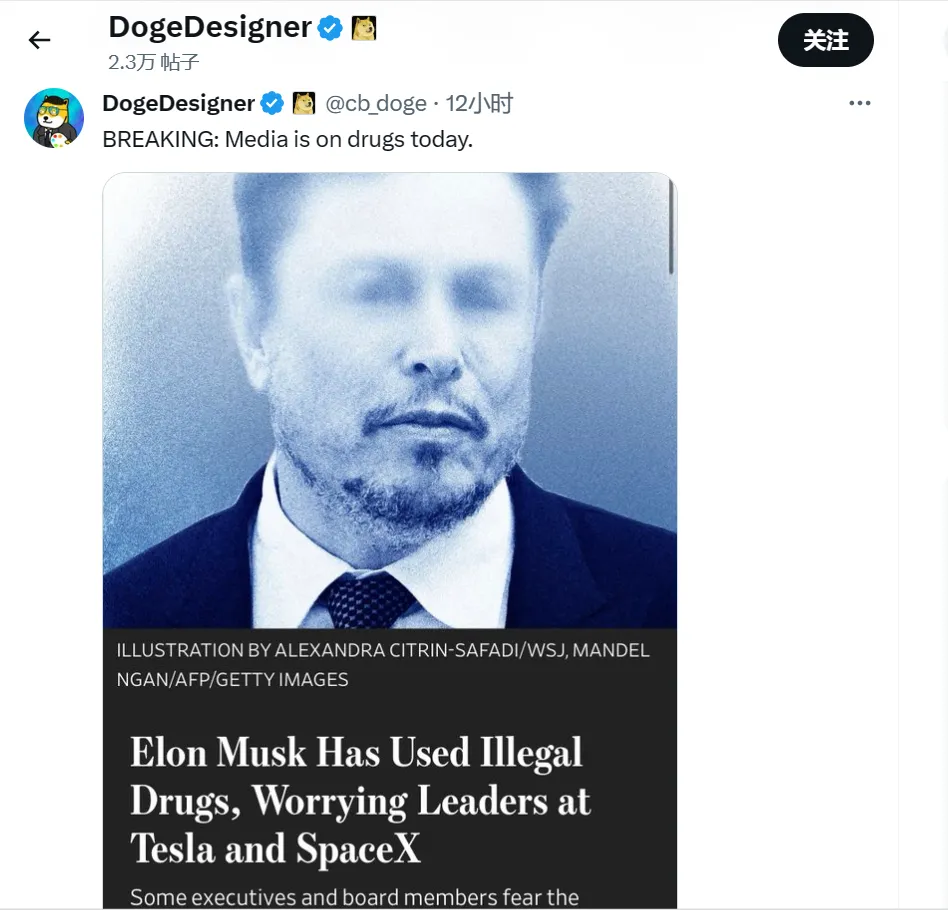Click the headline "Elon Musk Has Used Illegal Drugs"

(x=356, y=752)
